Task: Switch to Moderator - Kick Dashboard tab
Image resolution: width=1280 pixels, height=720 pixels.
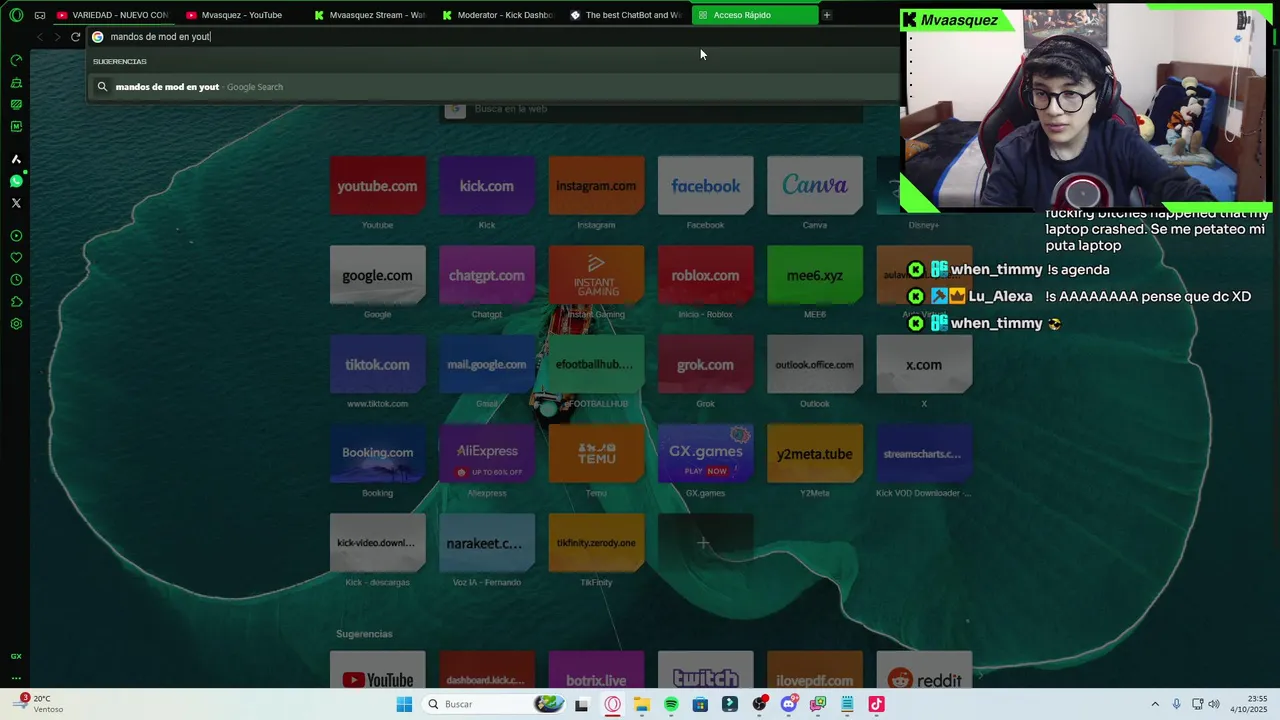Action: pos(497,15)
